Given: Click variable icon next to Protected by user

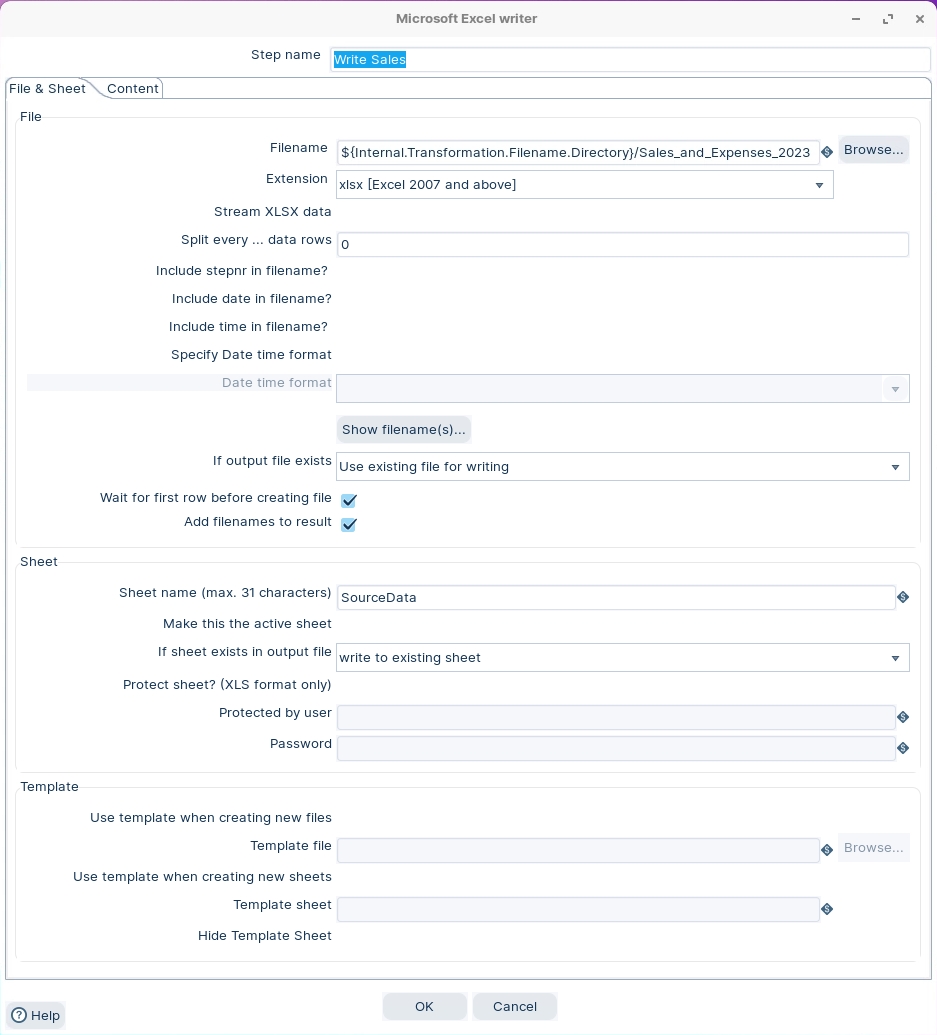Looking at the screenshot, I should [902, 717].
